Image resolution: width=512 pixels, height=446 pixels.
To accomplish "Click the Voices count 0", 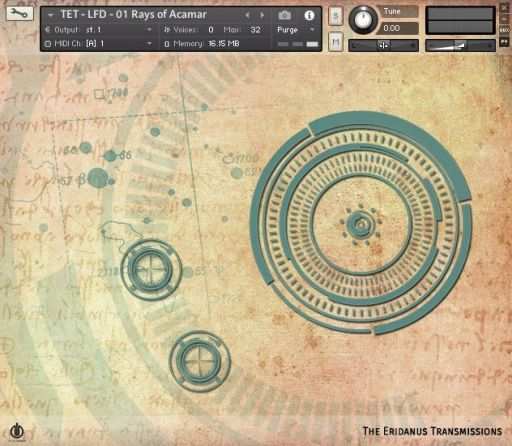I will 211,30.
